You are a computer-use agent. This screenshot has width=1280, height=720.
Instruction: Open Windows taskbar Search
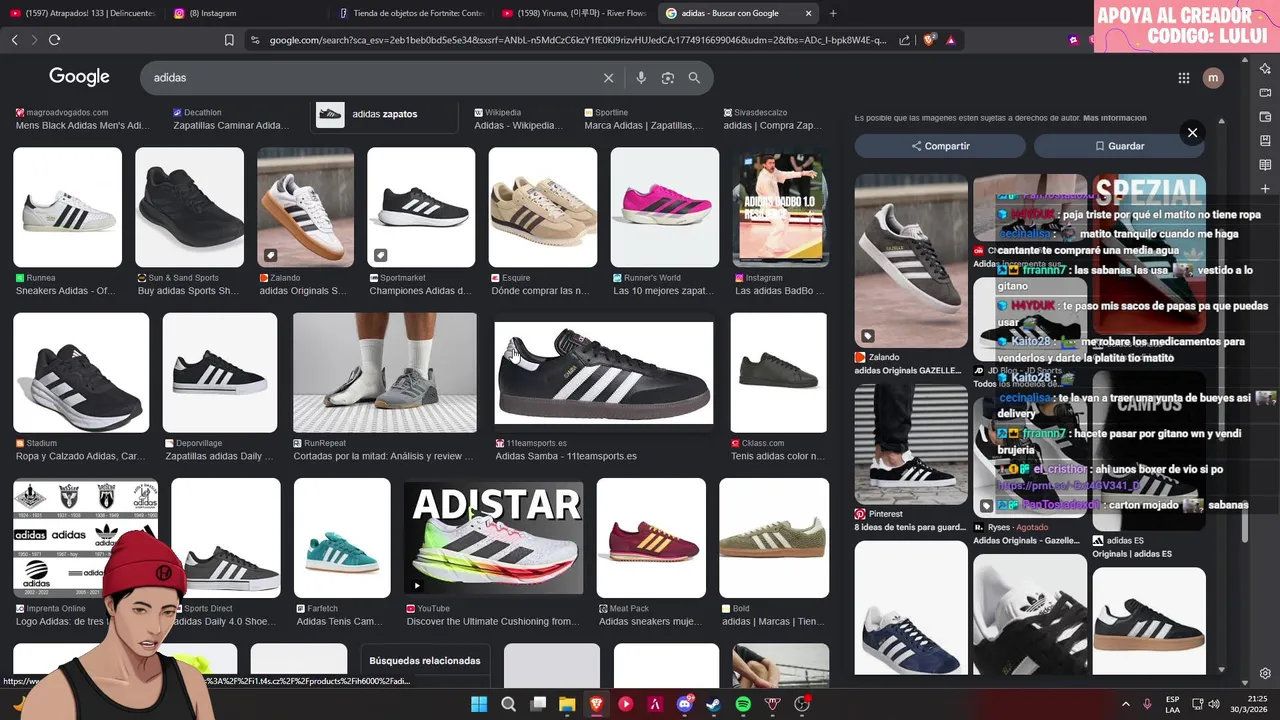point(508,704)
